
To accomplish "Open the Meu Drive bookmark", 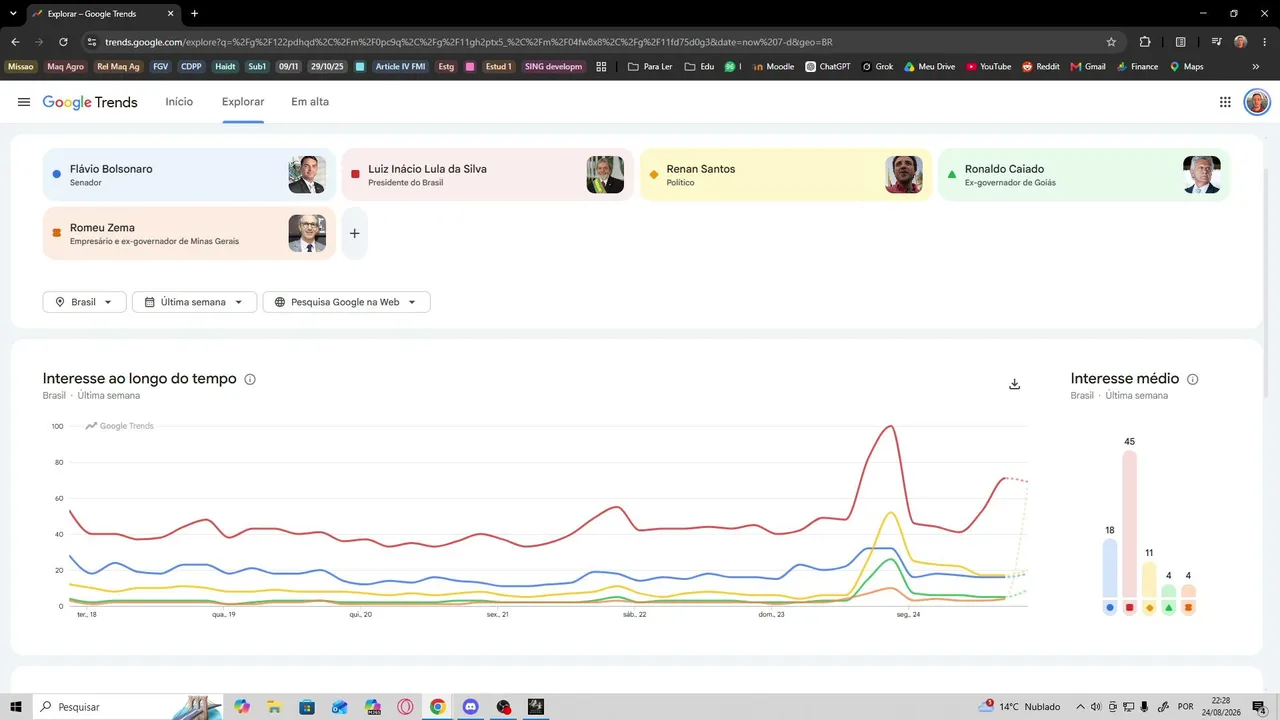I will click(x=929, y=67).
